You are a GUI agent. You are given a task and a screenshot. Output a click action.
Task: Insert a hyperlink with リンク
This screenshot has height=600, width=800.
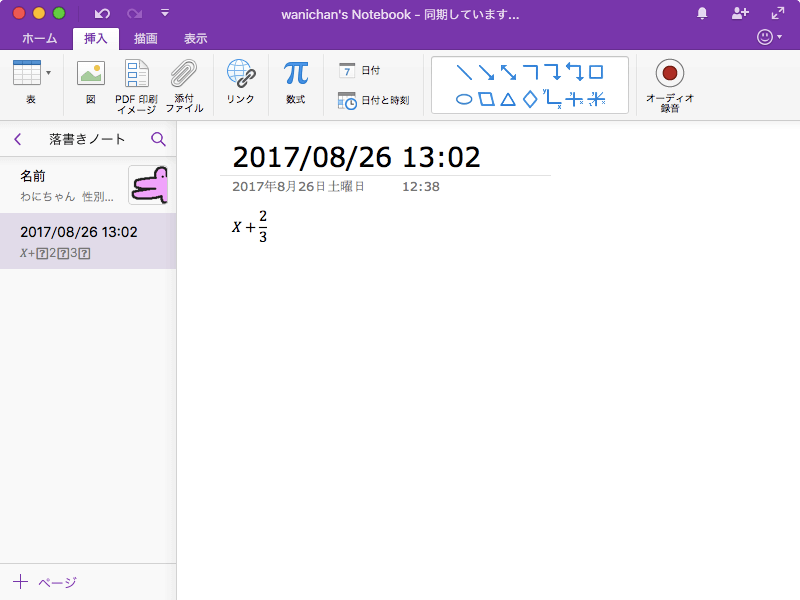pyautogui.click(x=241, y=82)
